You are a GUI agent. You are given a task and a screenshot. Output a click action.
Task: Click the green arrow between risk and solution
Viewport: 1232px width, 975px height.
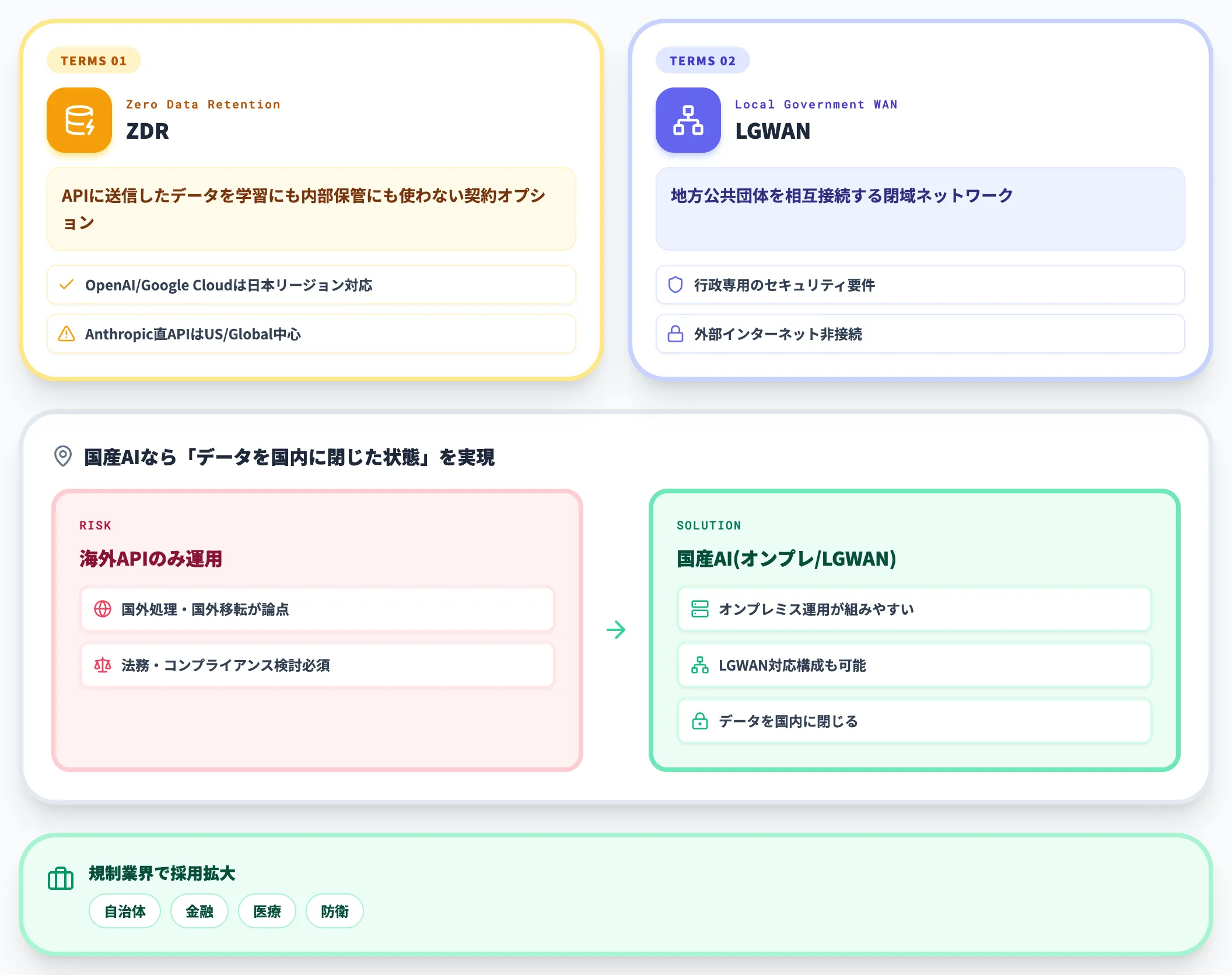tap(616, 630)
